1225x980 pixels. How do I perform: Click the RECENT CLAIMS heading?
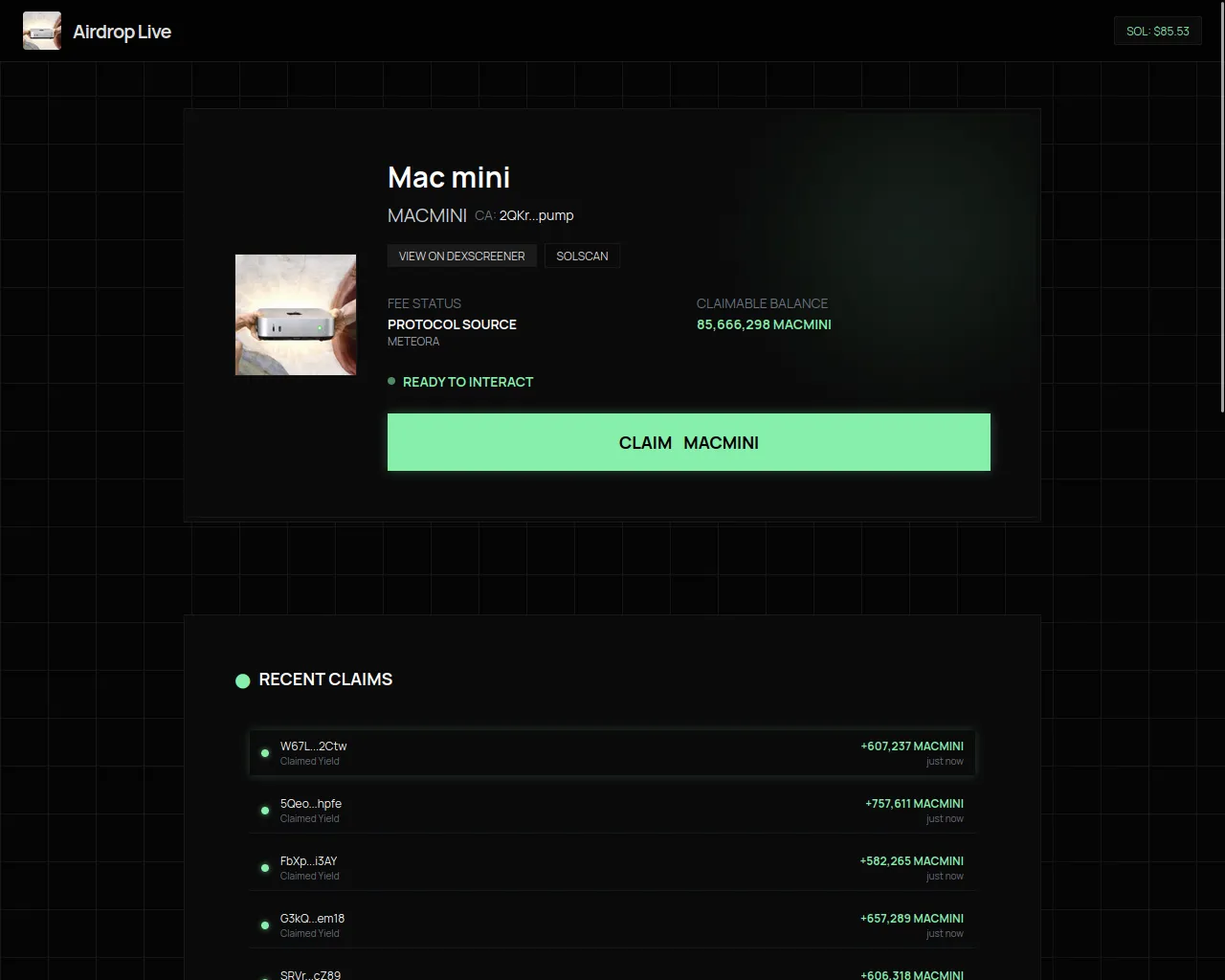[325, 679]
